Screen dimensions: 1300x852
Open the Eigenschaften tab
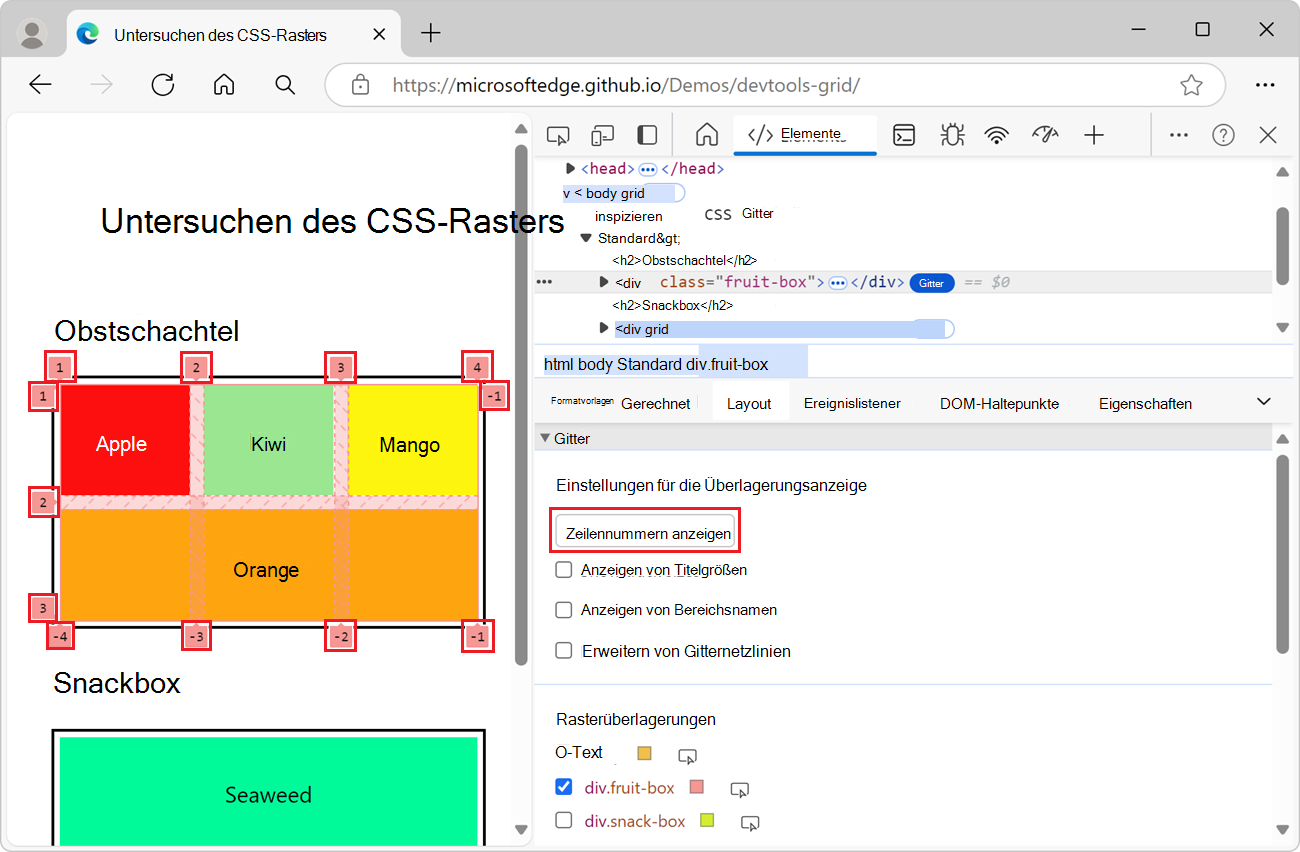(x=1145, y=404)
